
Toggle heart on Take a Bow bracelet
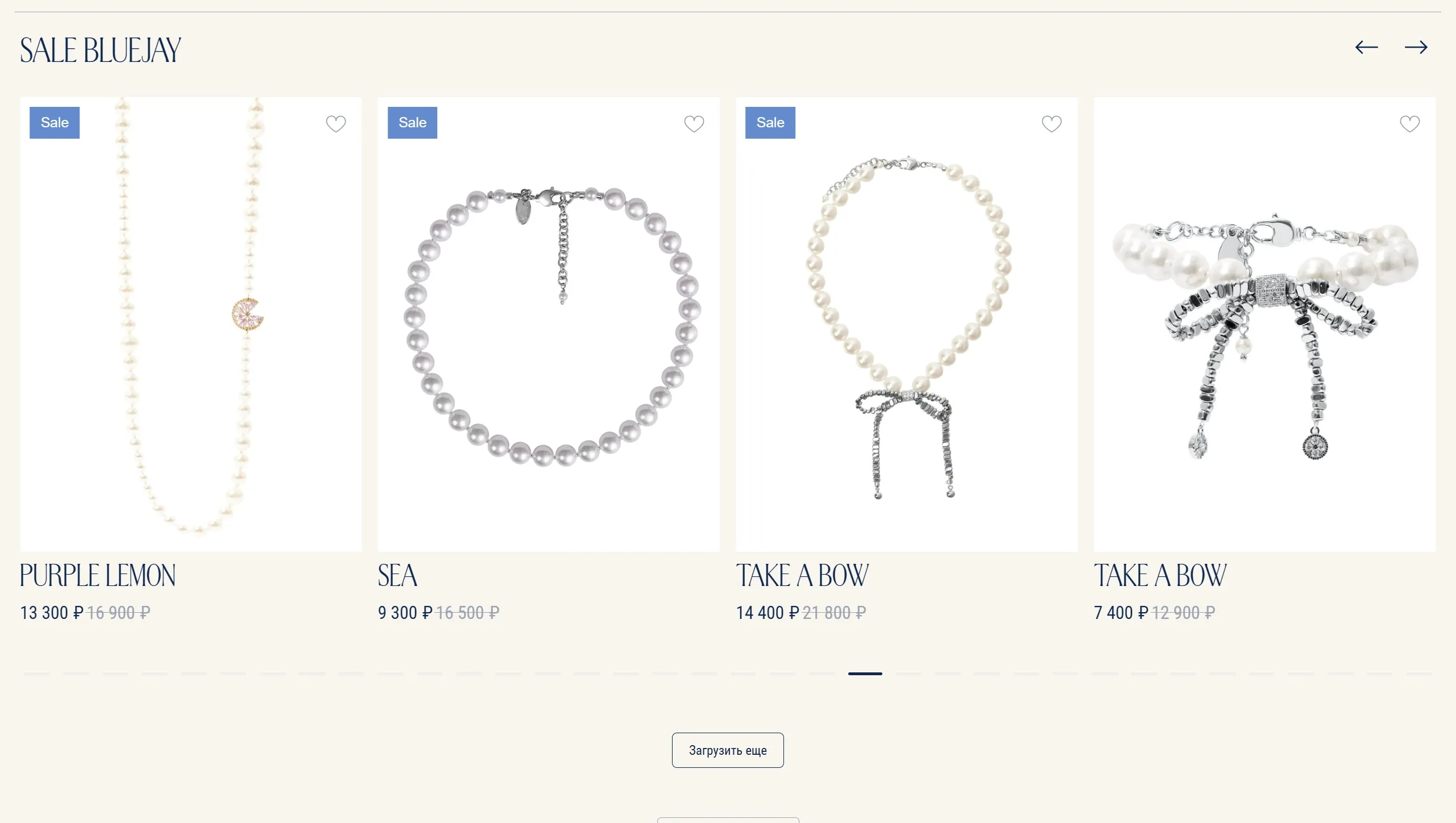[1409, 123]
